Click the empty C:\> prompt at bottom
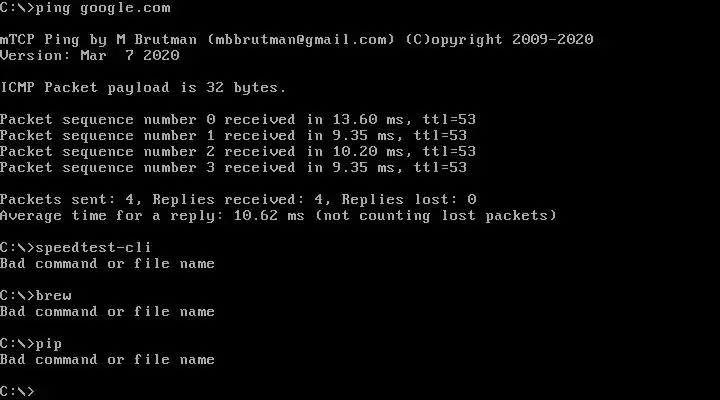The image size is (720, 400). click(17, 392)
